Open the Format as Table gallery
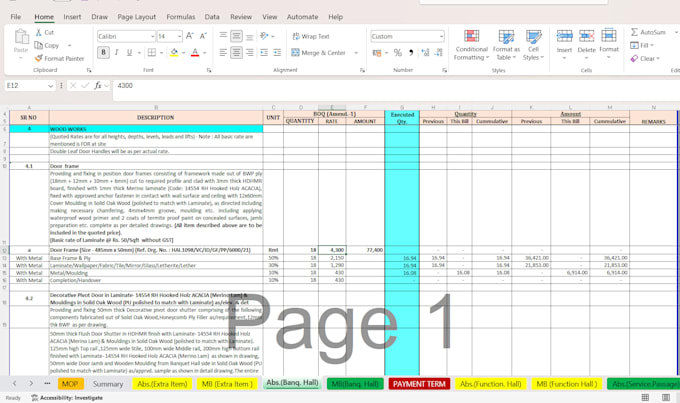The image size is (680, 403). coord(506,45)
